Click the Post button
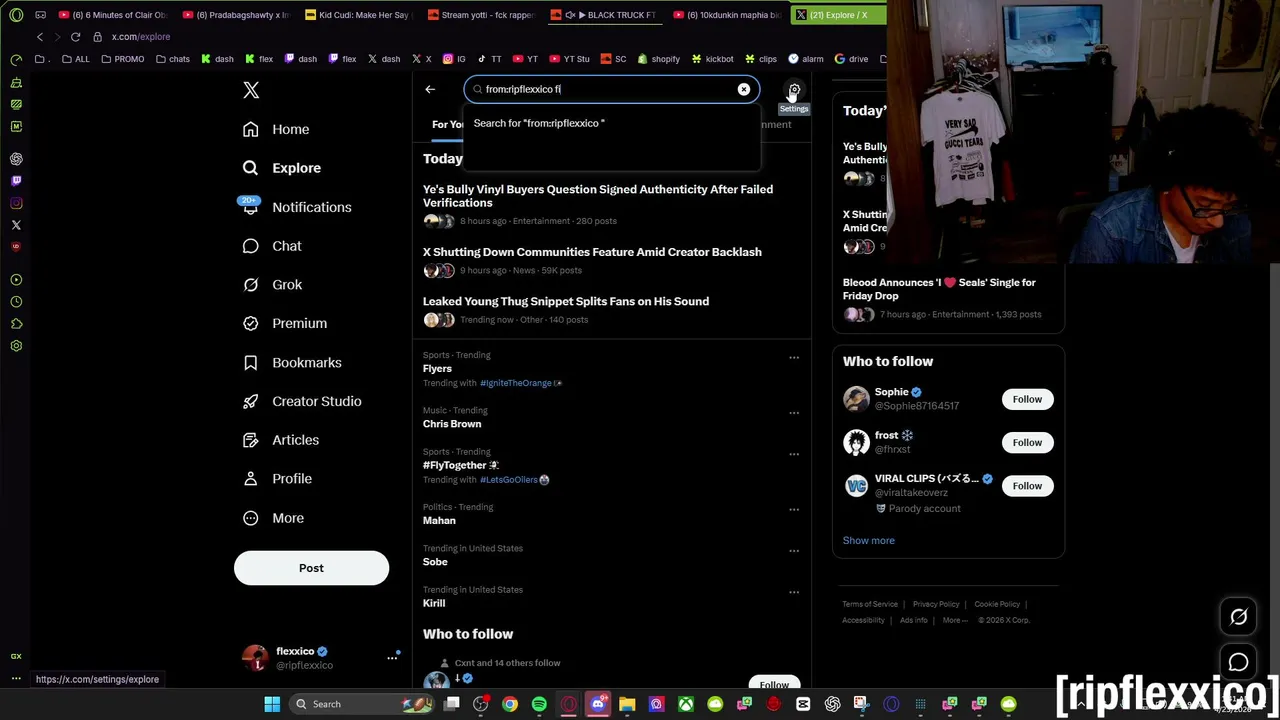1280x720 pixels. click(311, 568)
